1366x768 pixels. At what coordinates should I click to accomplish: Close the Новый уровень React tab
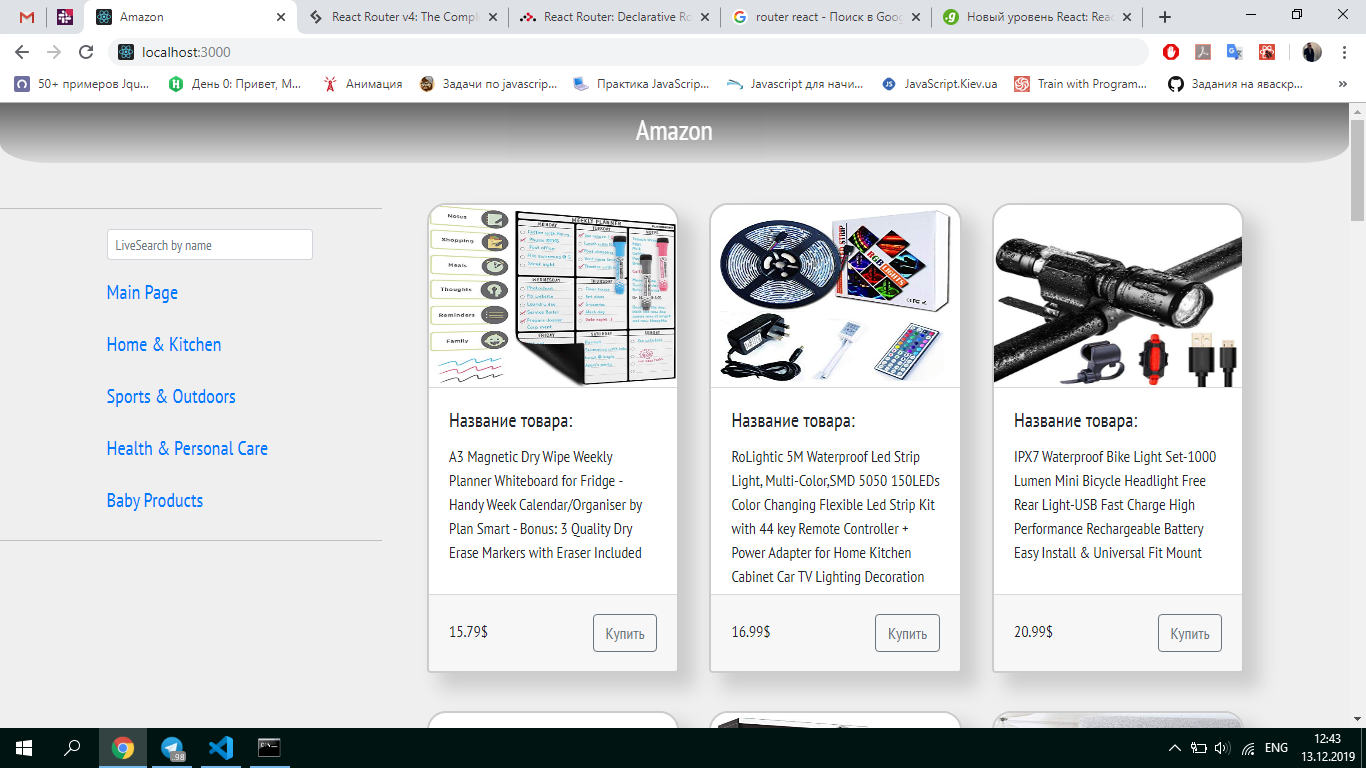1128,17
